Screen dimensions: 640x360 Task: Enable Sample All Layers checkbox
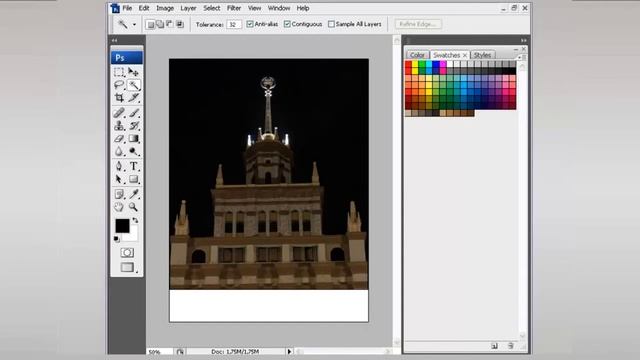[331, 24]
